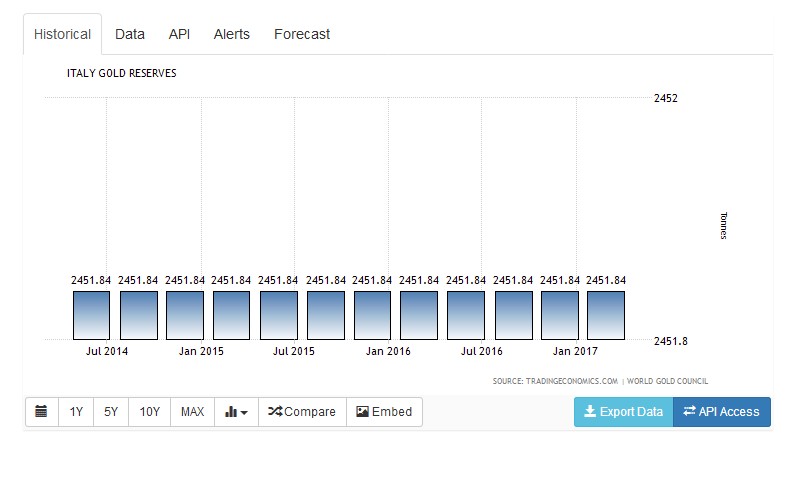Select the 10Y time range

tap(149, 412)
